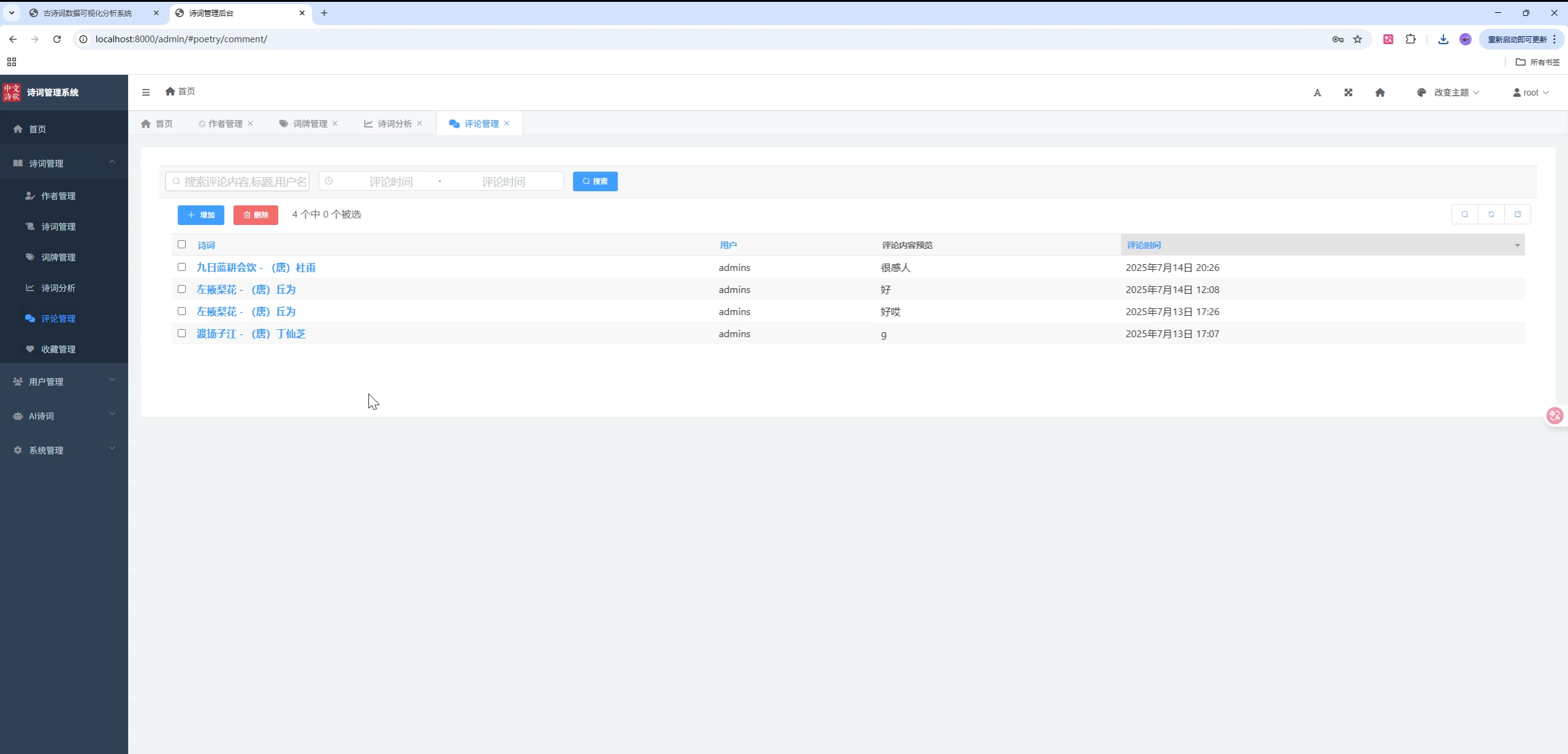This screenshot has width=1568, height=754.
Task: Toggle the select-all checkbox in table header
Action: coord(181,245)
